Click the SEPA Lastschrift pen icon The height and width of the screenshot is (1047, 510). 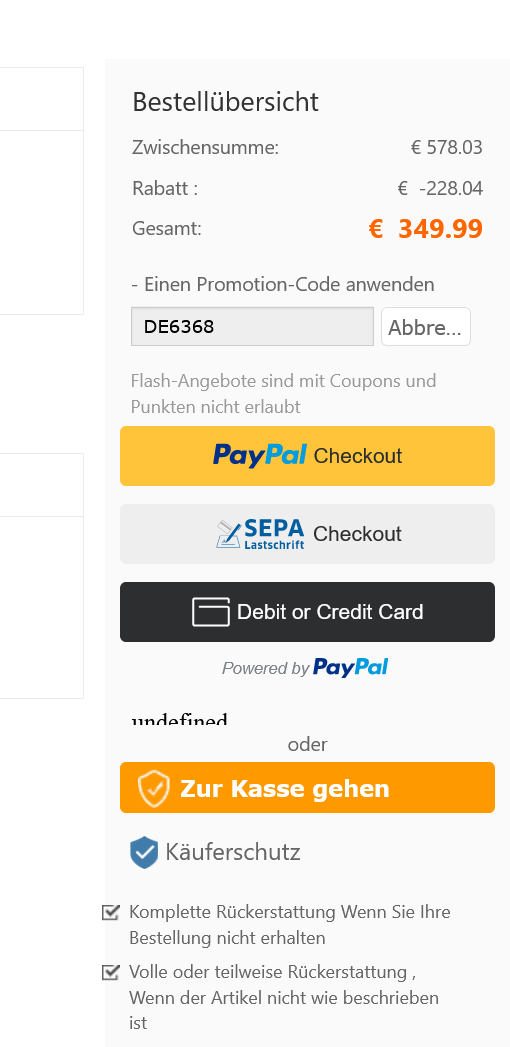pyautogui.click(x=228, y=534)
